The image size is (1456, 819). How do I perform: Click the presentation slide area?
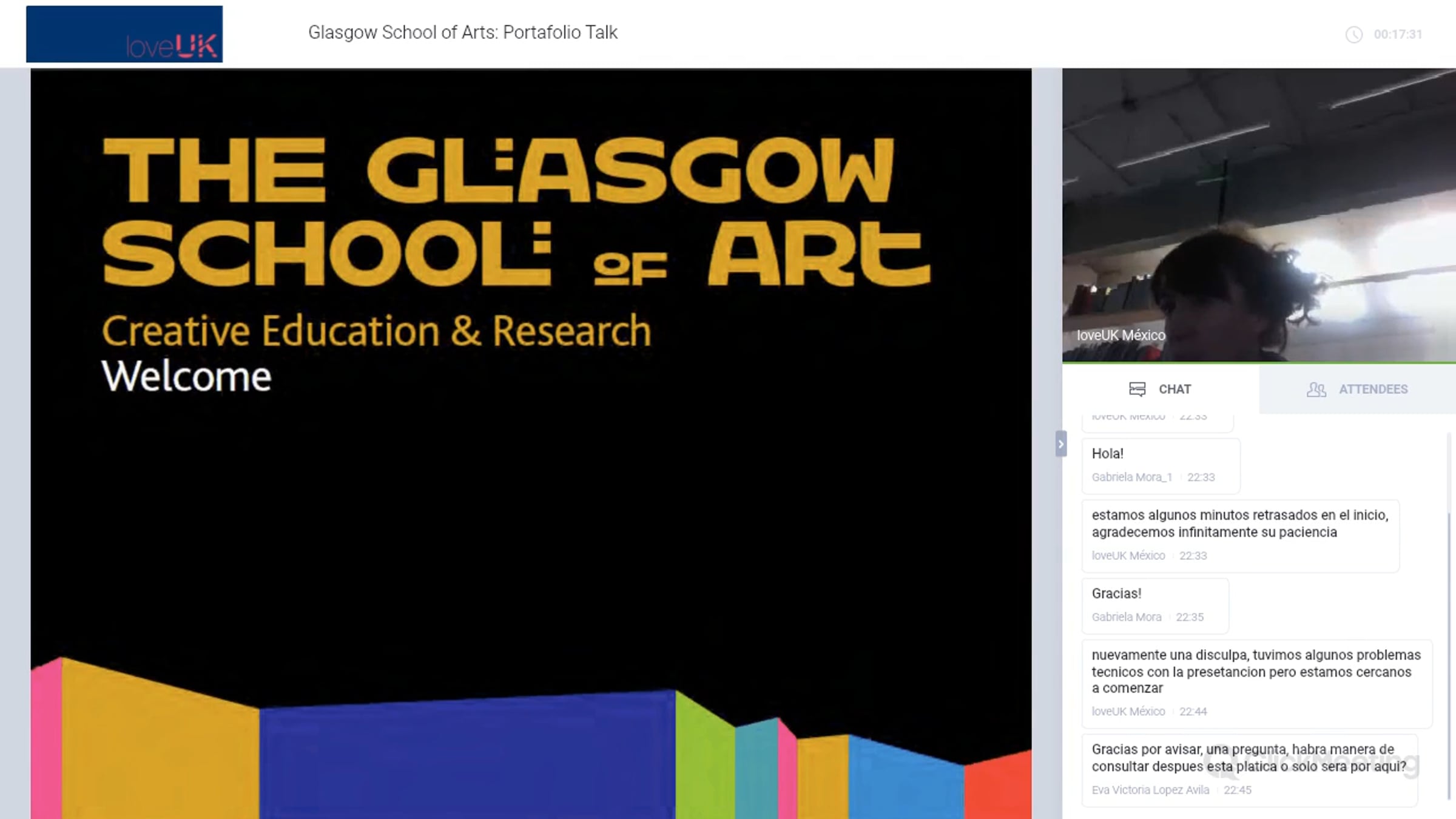[531, 444]
